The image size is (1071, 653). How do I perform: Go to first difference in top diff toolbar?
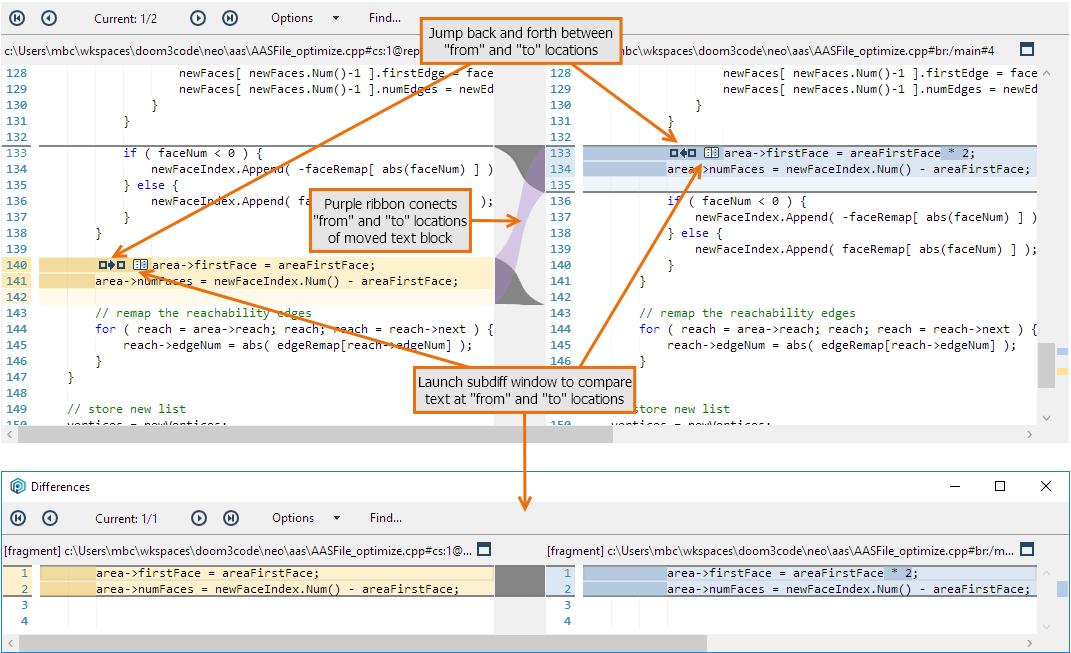pyautogui.click(x=17, y=18)
